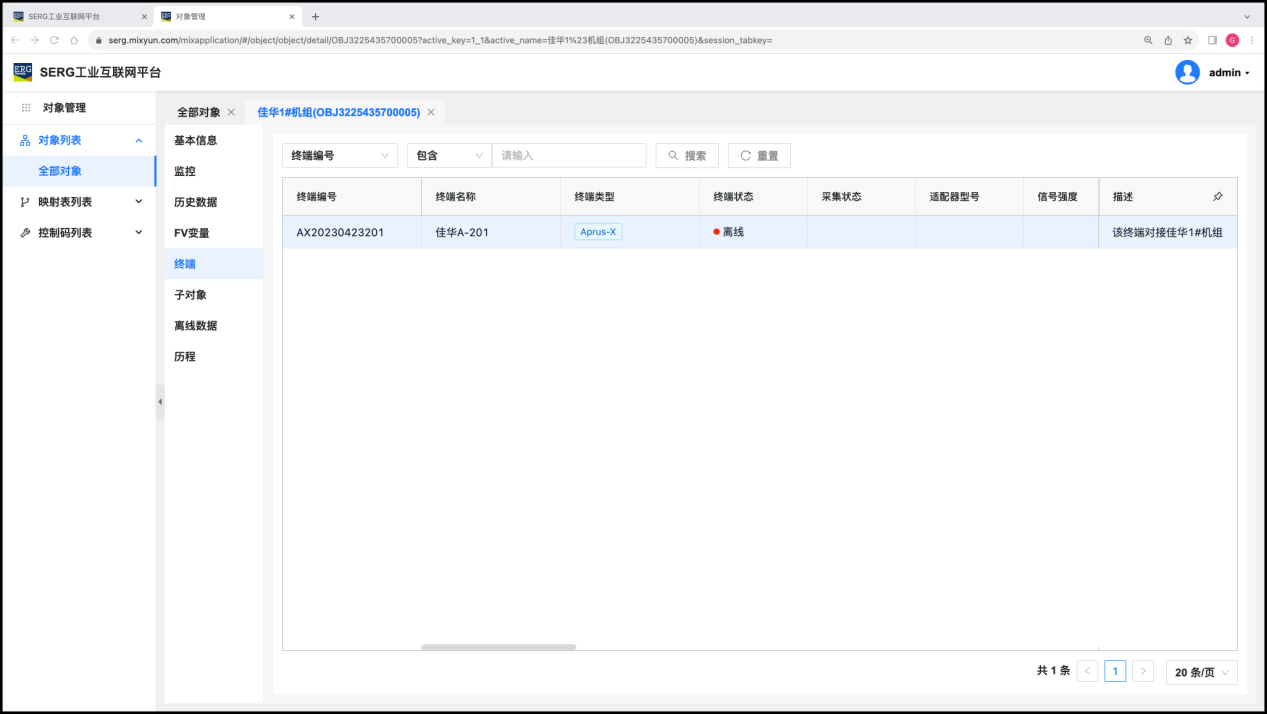Open the 包含 condition dropdown

pos(449,156)
